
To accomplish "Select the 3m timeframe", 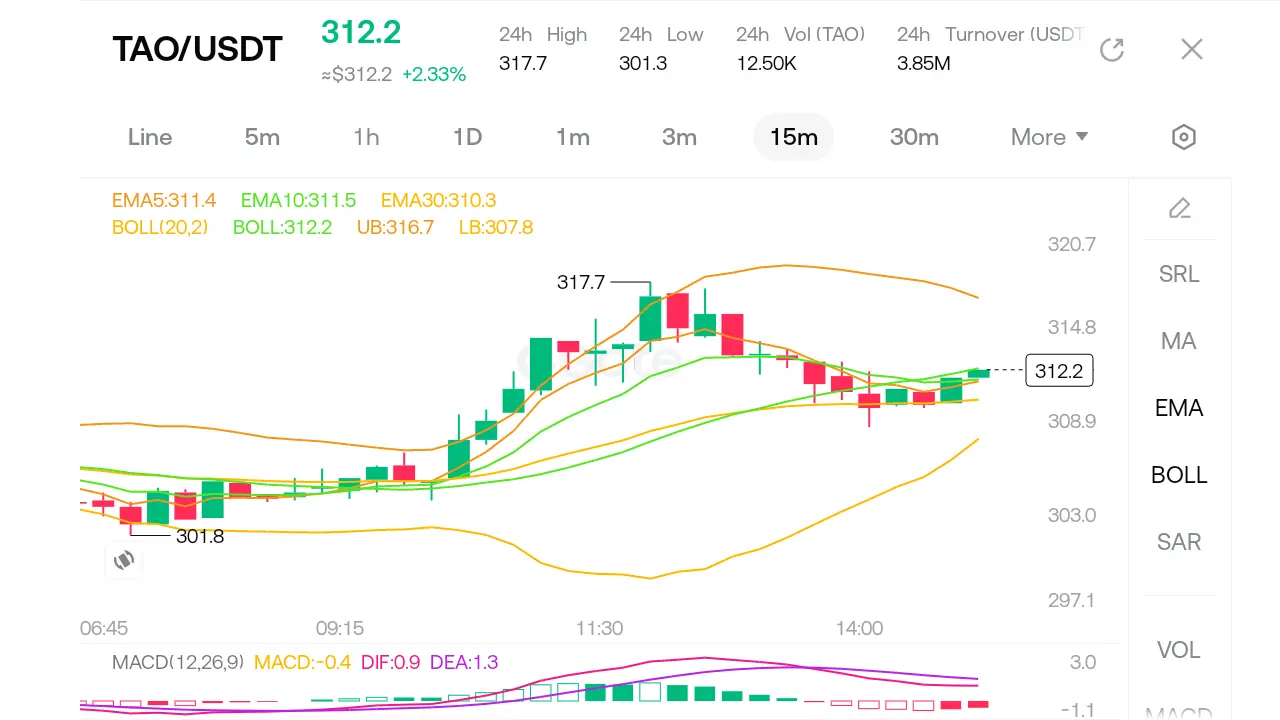I will (679, 137).
